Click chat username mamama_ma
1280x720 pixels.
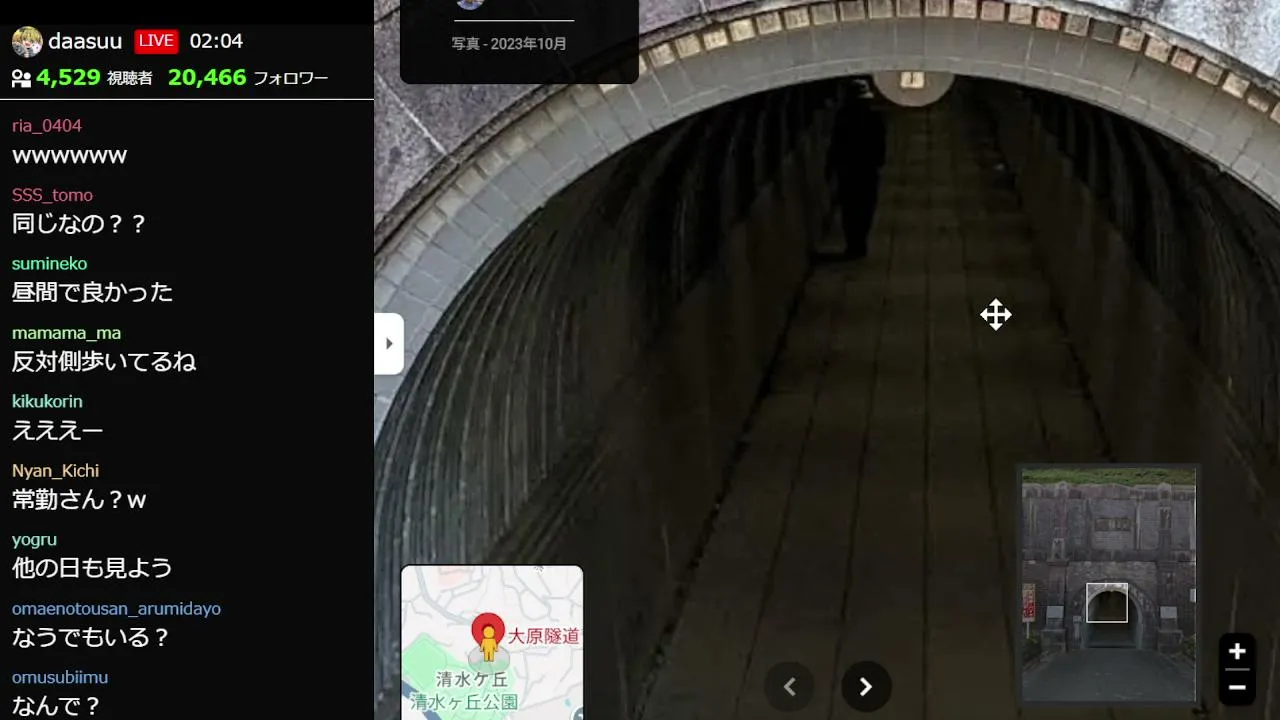click(66, 333)
